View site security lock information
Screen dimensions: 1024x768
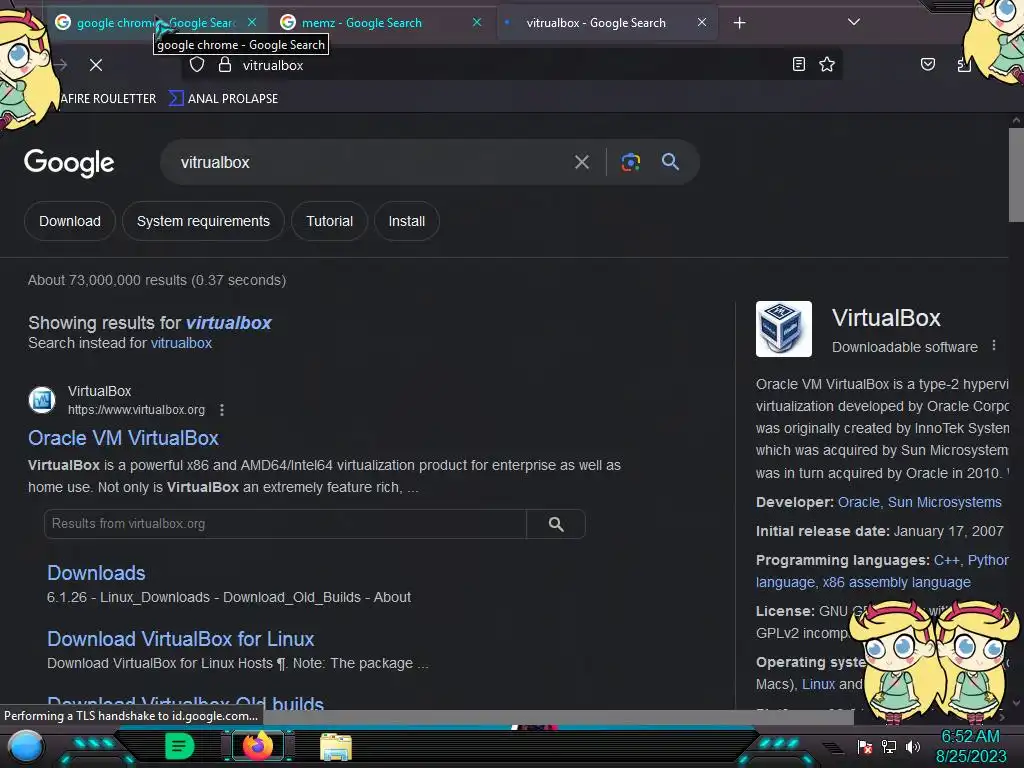tap(225, 65)
